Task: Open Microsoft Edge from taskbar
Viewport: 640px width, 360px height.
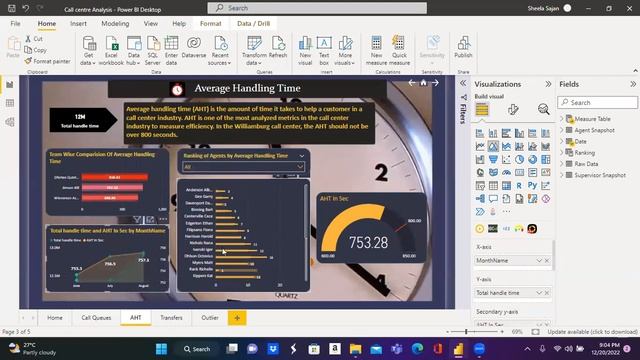Action: click(417, 349)
